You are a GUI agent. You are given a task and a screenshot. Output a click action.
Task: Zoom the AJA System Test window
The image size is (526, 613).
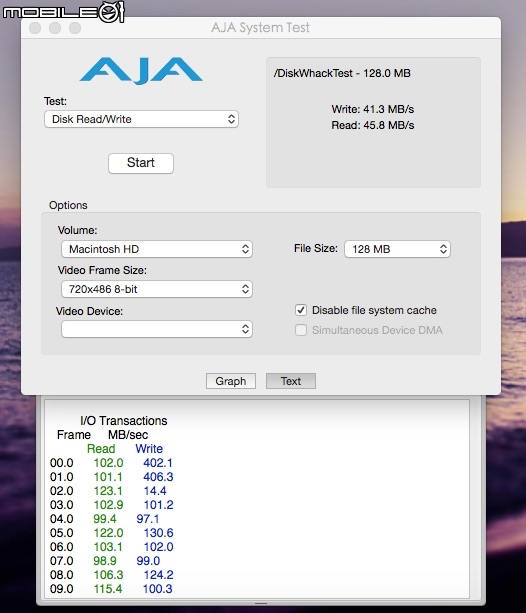75,28
